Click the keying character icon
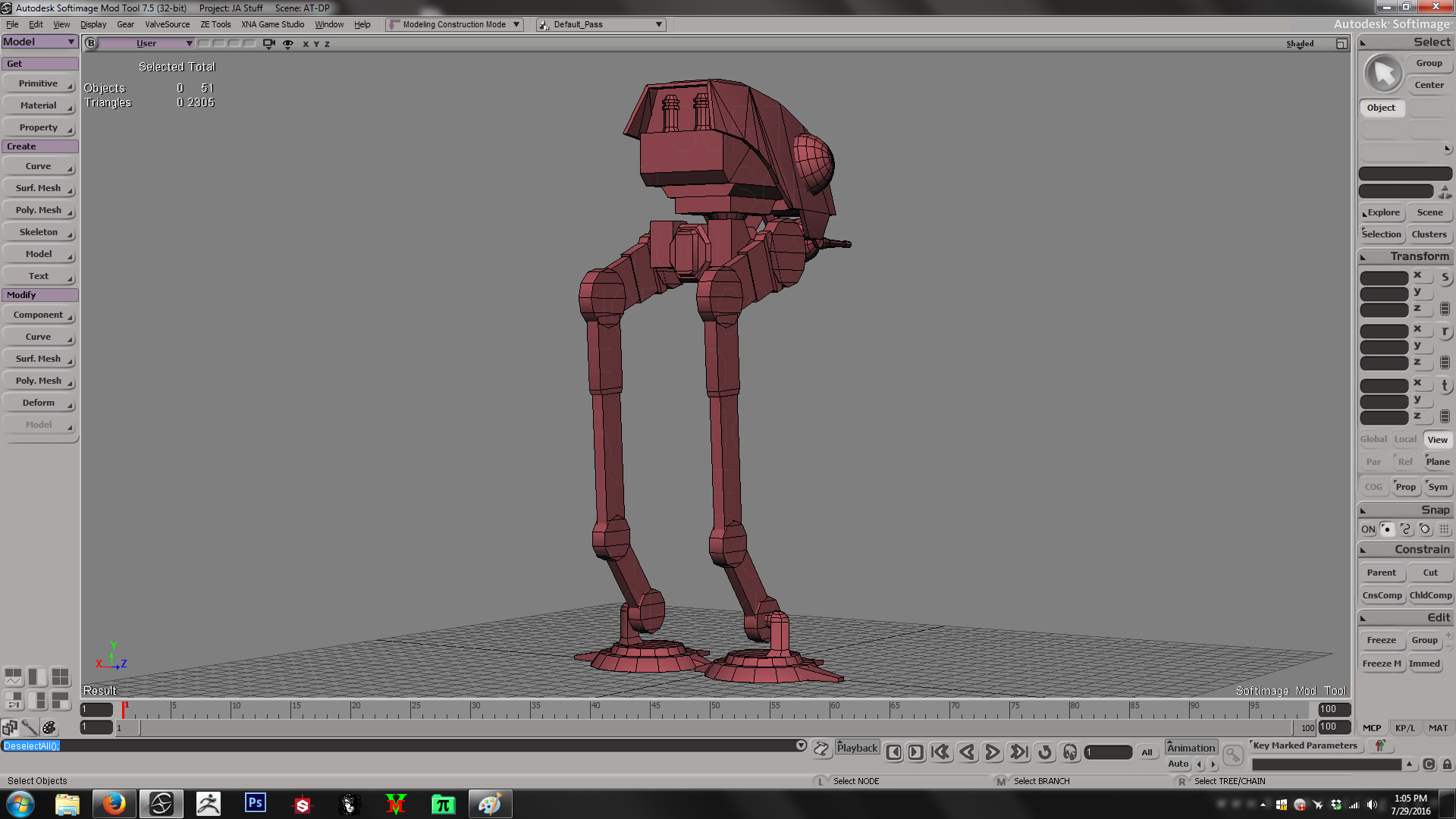Viewport: 1456px width, 819px height. tap(1379, 745)
